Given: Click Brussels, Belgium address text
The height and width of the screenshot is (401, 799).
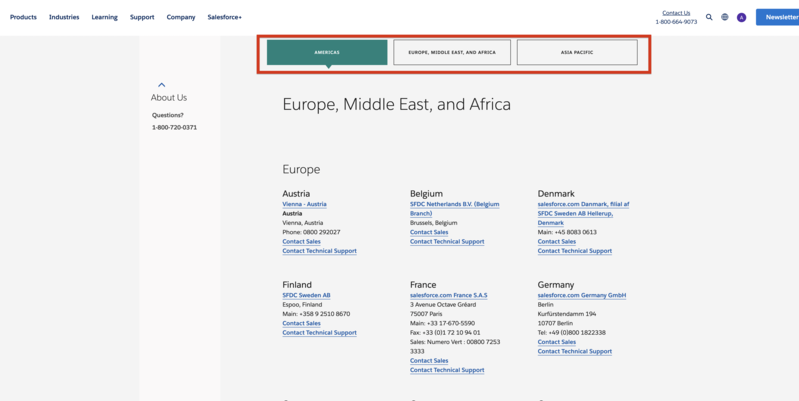Looking at the screenshot, I should [x=434, y=223].
